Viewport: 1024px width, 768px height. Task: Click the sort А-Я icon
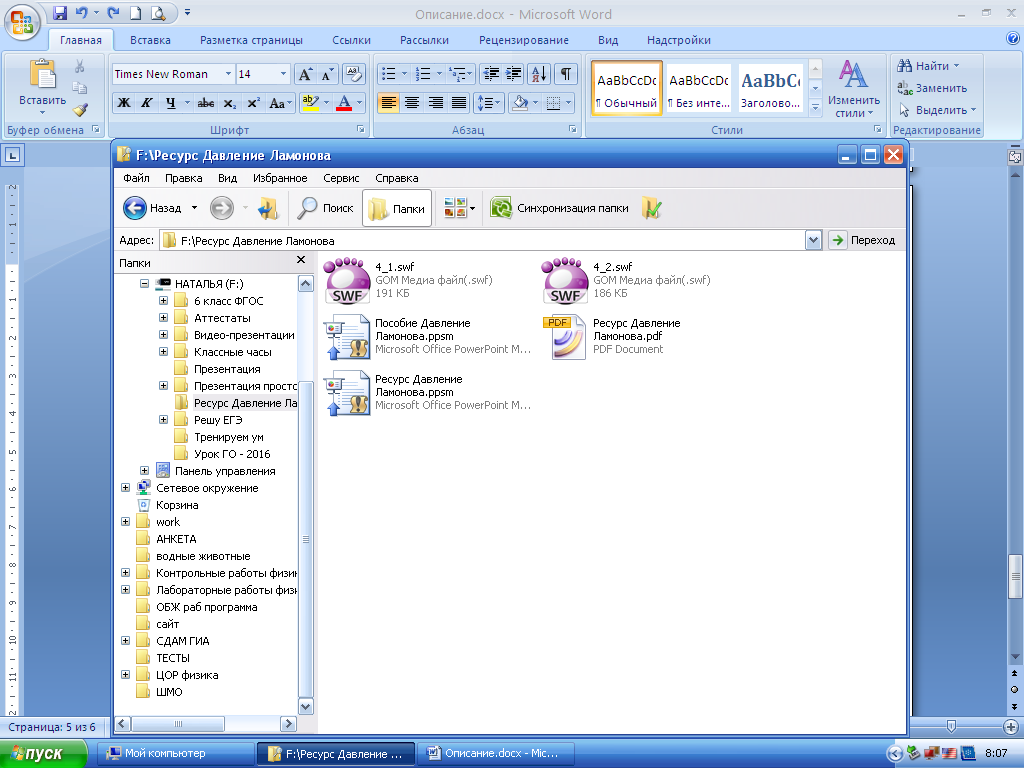(x=539, y=74)
